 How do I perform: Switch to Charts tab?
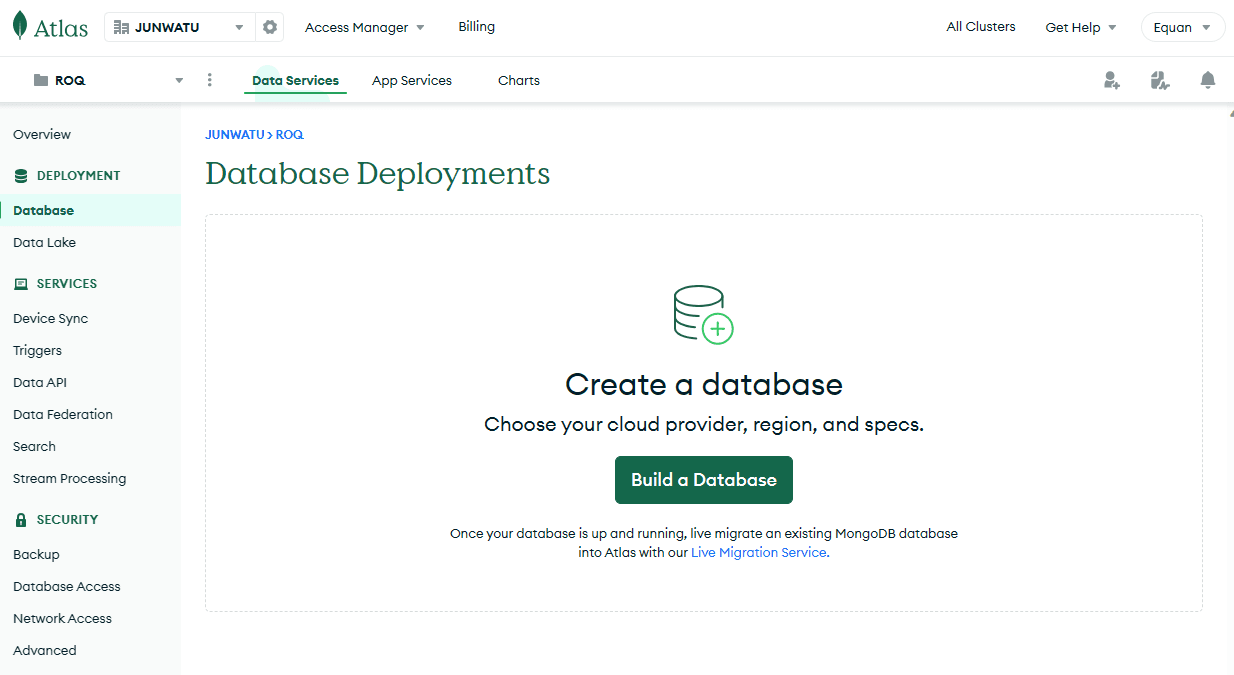point(519,81)
